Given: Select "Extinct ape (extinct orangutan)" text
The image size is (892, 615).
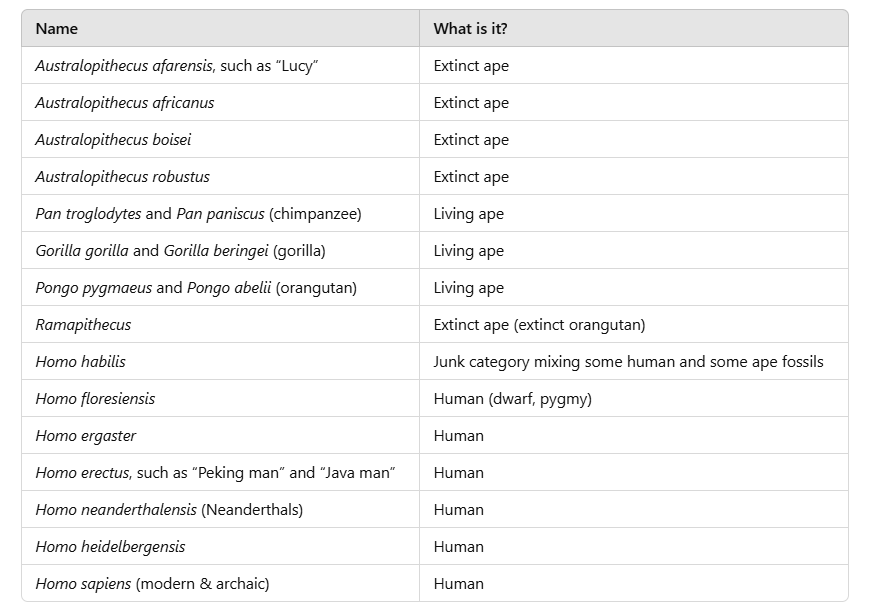Looking at the screenshot, I should click(539, 325).
